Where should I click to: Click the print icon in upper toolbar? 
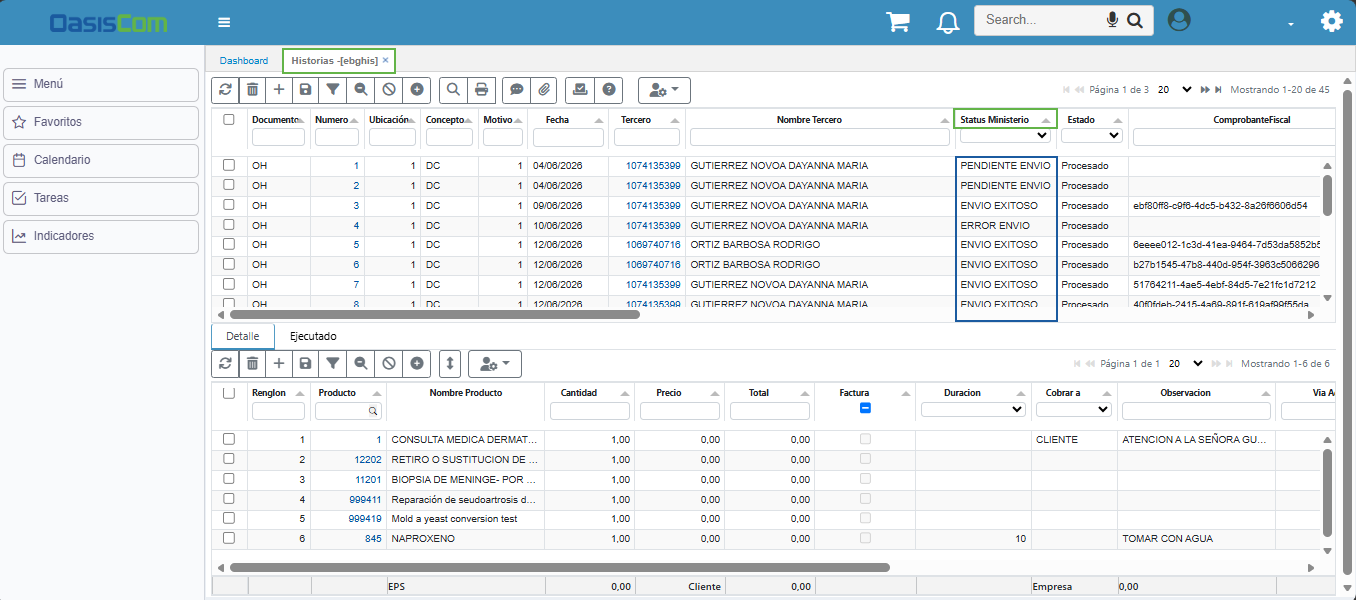click(481, 90)
